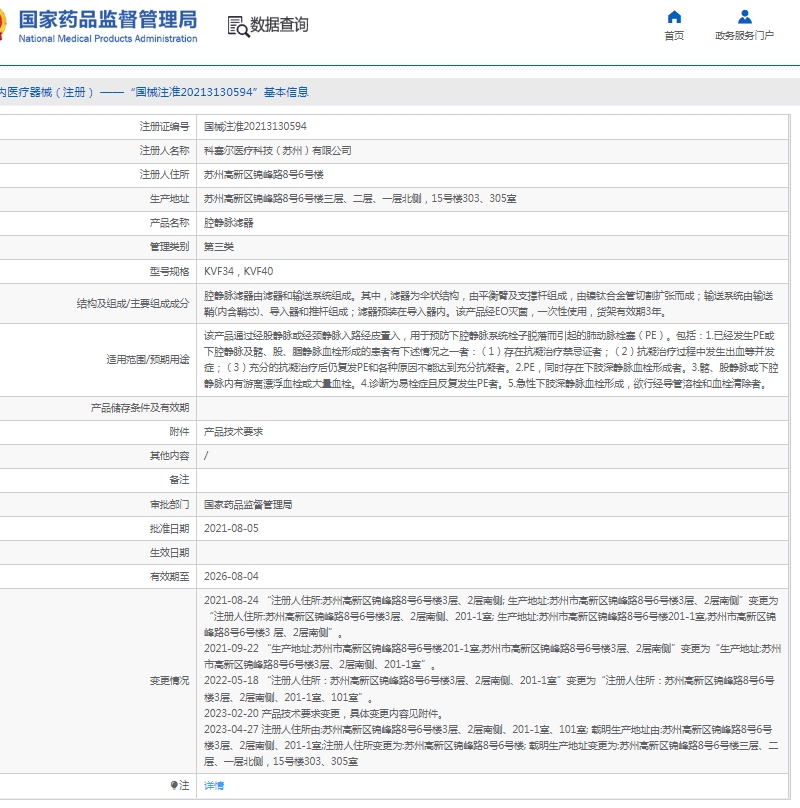Click the 产品储存条件及有效期 field label
The image size is (800, 808).
point(140,408)
